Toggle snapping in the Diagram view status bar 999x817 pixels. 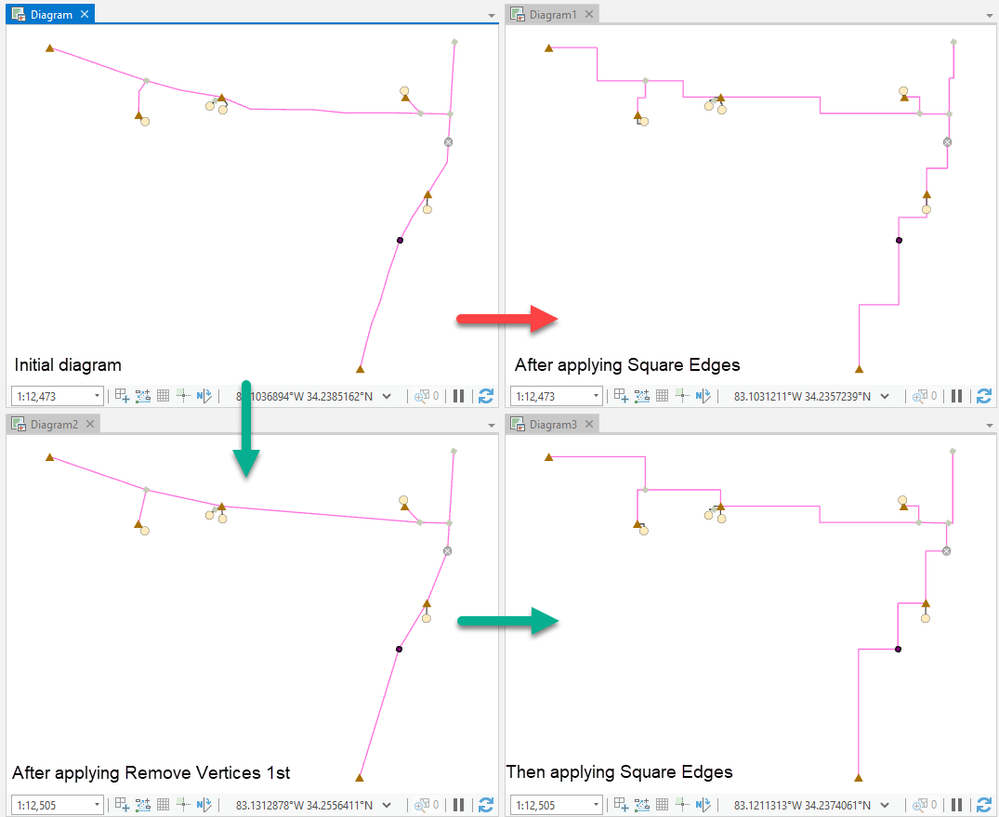click(143, 396)
